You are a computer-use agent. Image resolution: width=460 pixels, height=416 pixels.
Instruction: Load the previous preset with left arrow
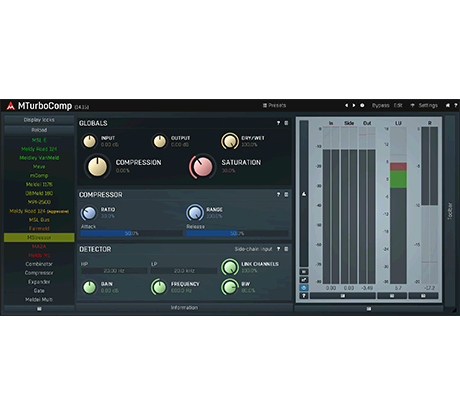[x=346, y=105]
